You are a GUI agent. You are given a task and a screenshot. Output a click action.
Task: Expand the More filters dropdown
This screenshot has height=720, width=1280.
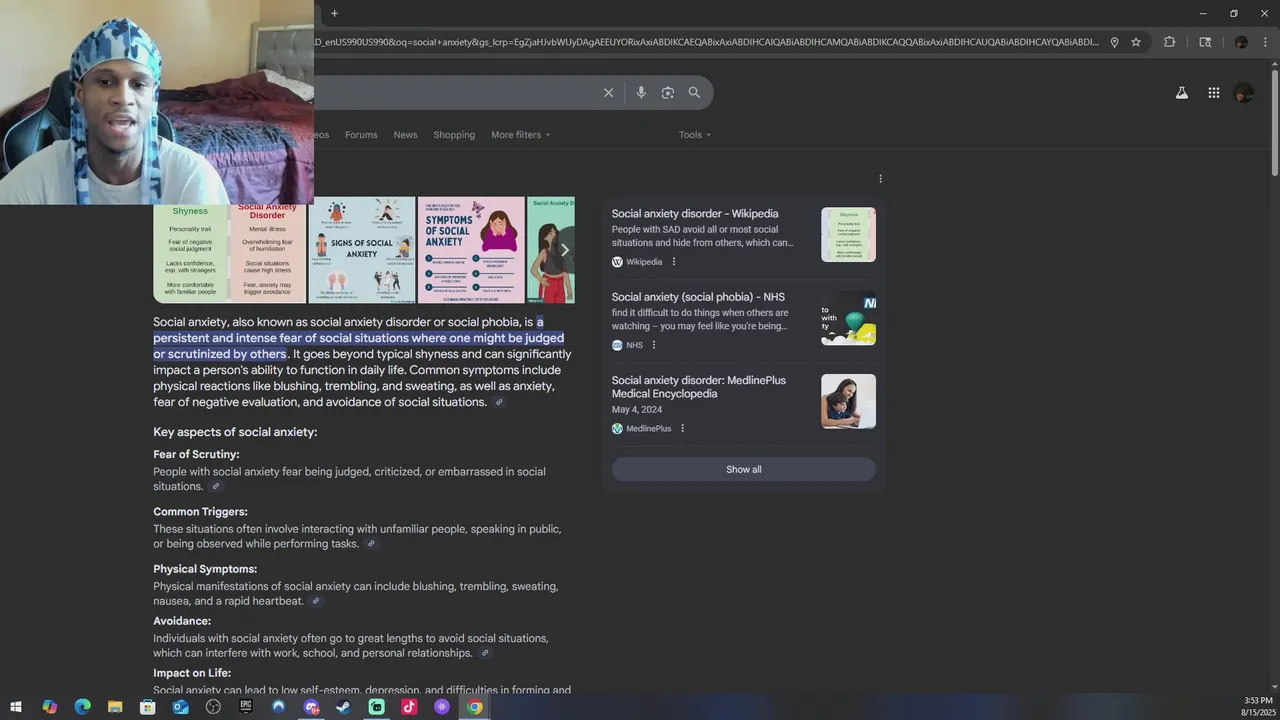pyautogui.click(x=520, y=135)
